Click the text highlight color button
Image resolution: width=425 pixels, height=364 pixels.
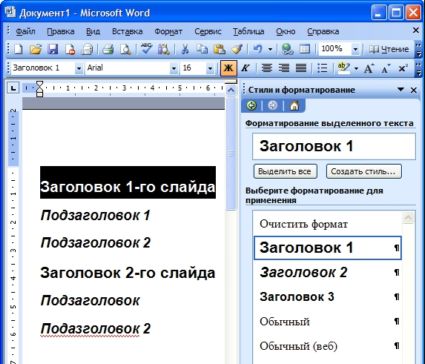click(343, 68)
